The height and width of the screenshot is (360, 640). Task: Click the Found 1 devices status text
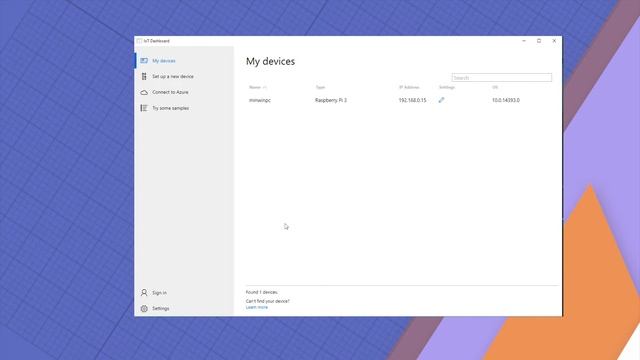pyautogui.click(x=262, y=292)
